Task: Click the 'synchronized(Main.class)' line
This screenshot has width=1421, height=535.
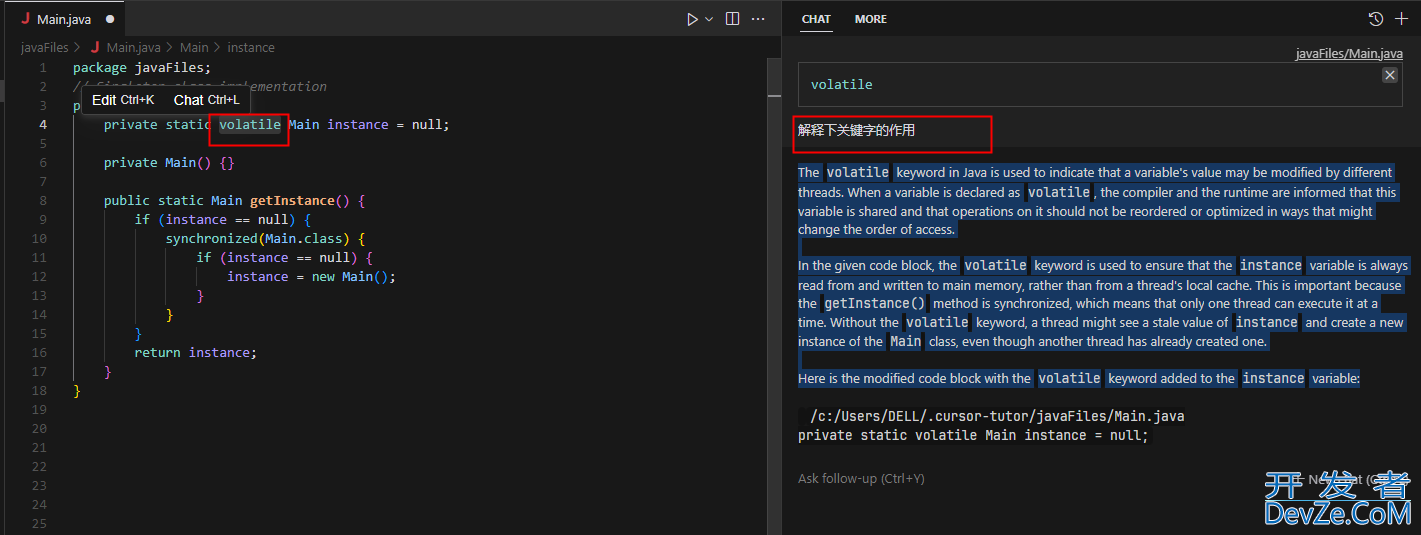Action: tap(266, 239)
